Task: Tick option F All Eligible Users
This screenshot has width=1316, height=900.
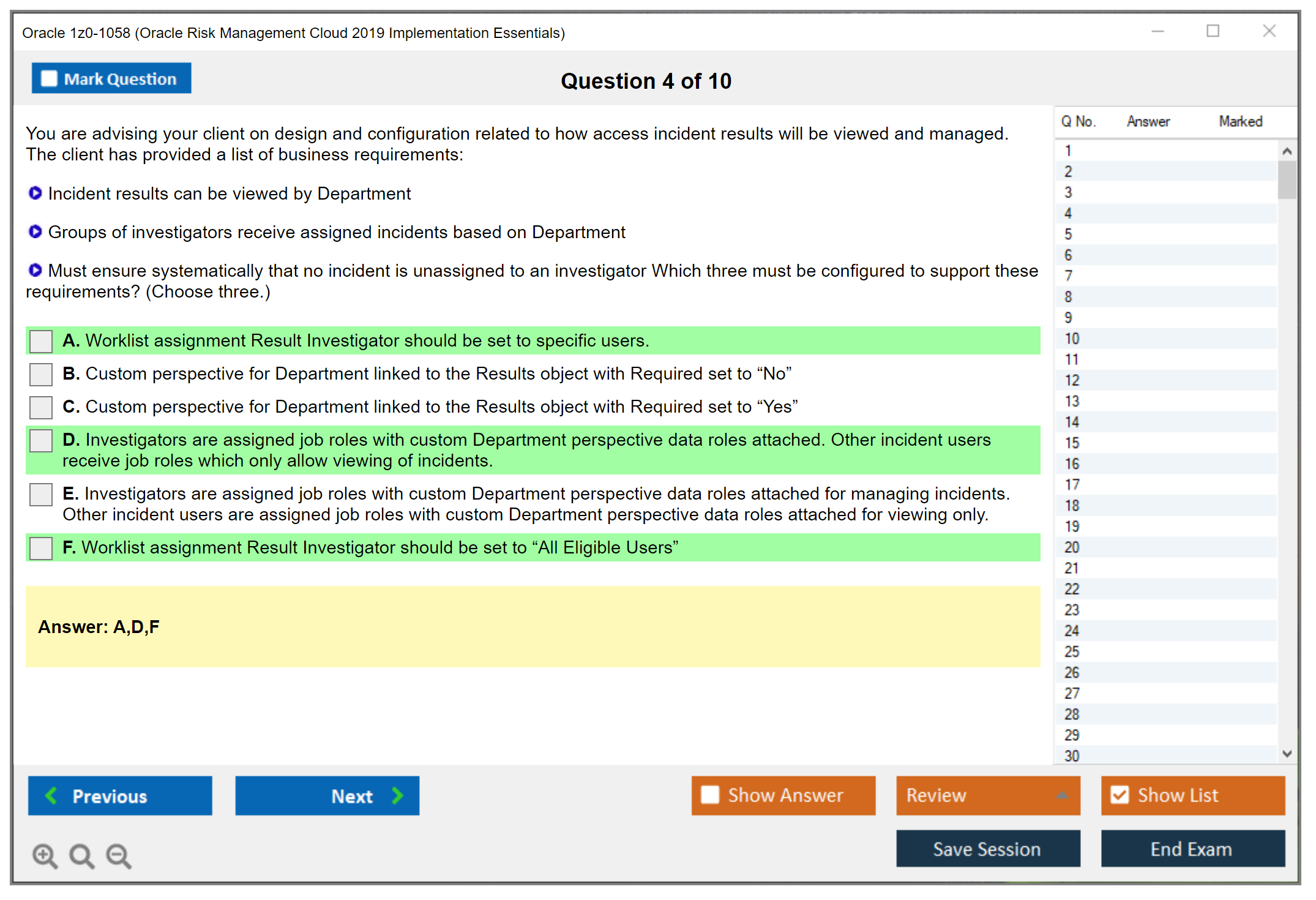Action: click(x=41, y=548)
